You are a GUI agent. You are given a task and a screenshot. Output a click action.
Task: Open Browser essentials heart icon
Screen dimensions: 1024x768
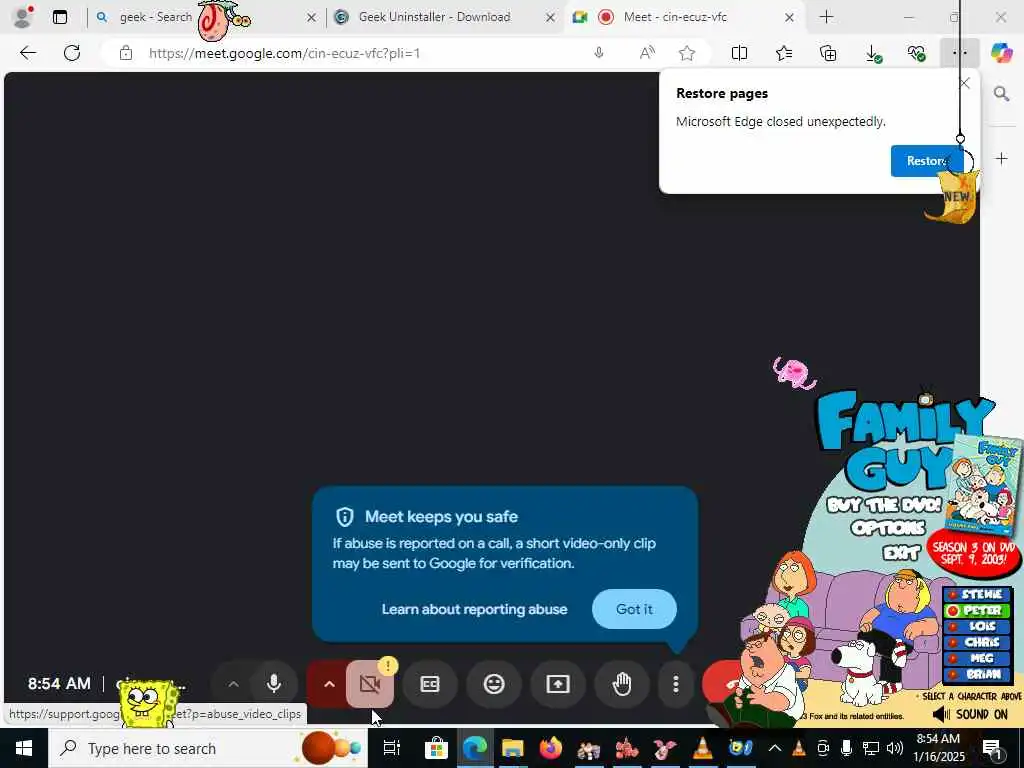(x=916, y=53)
